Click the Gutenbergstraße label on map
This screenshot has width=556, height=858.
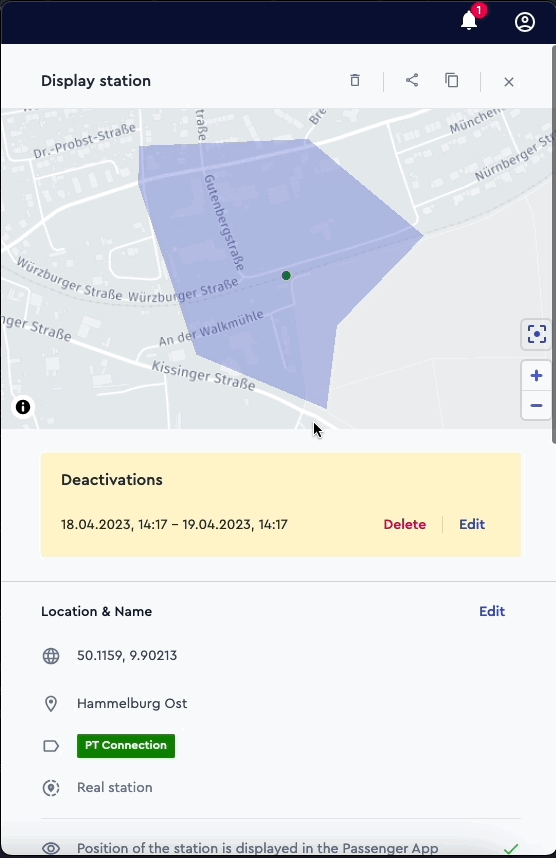(x=224, y=223)
